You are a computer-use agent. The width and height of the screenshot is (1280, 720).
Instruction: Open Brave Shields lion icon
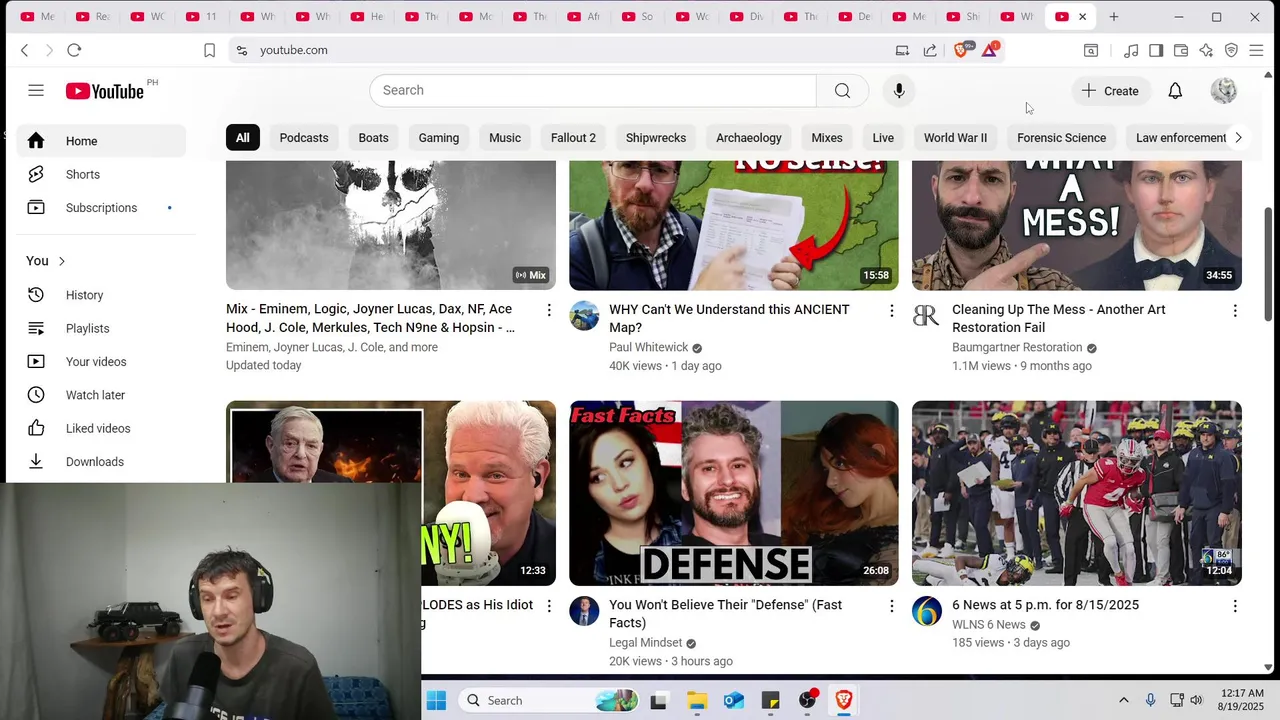pyautogui.click(x=962, y=50)
